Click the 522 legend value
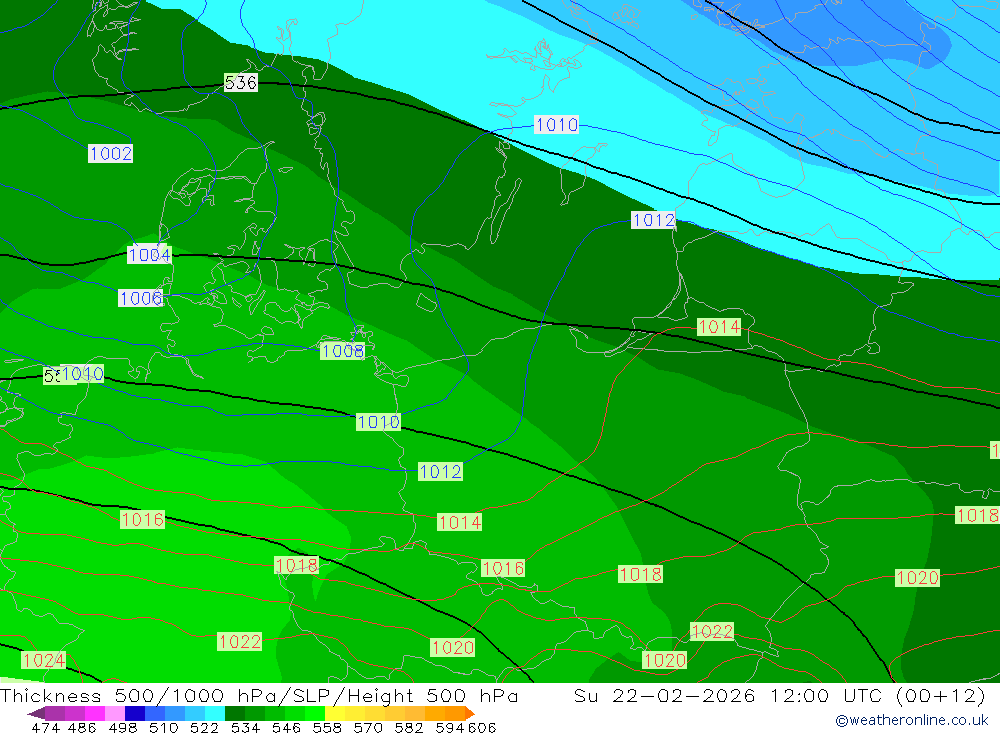1000x733 pixels. [x=205, y=728]
